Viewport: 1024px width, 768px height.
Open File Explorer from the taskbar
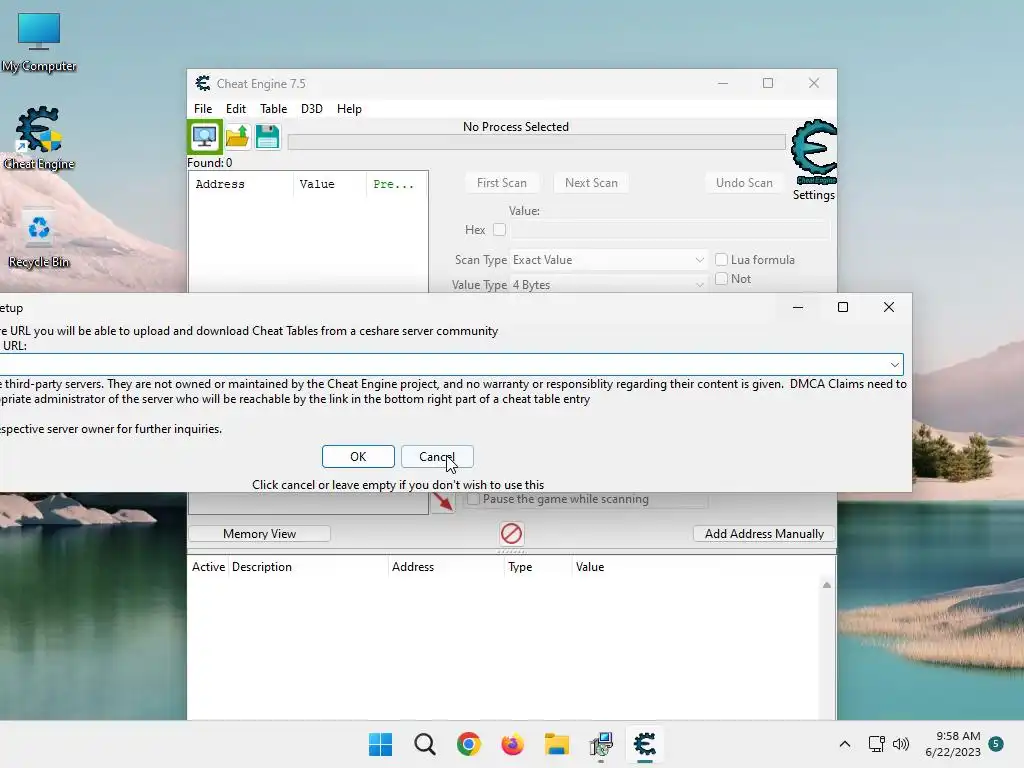coord(556,744)
